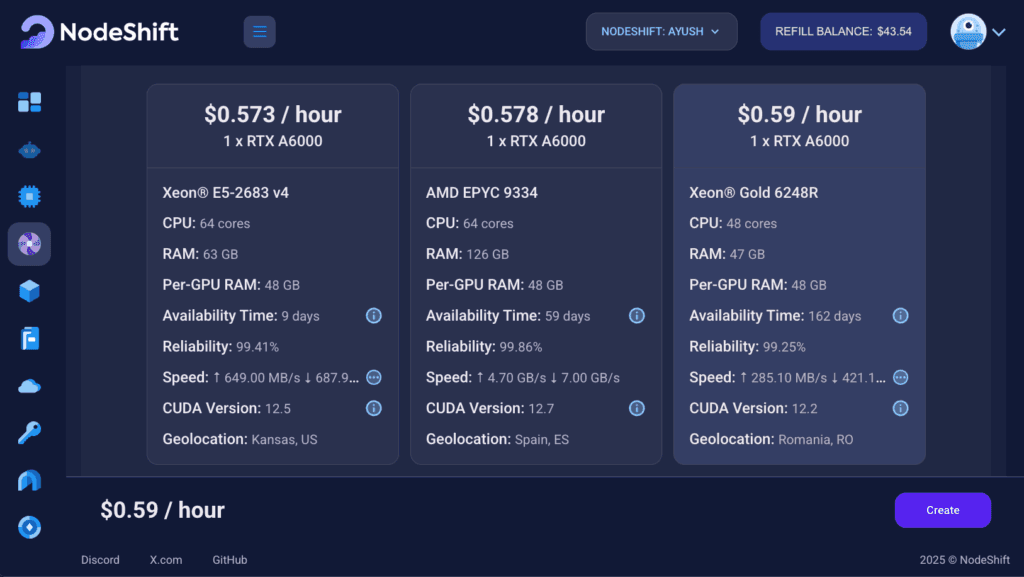Open the blue cube icon in sidebar
This screenshot has width=1024, height=577.
29,291
